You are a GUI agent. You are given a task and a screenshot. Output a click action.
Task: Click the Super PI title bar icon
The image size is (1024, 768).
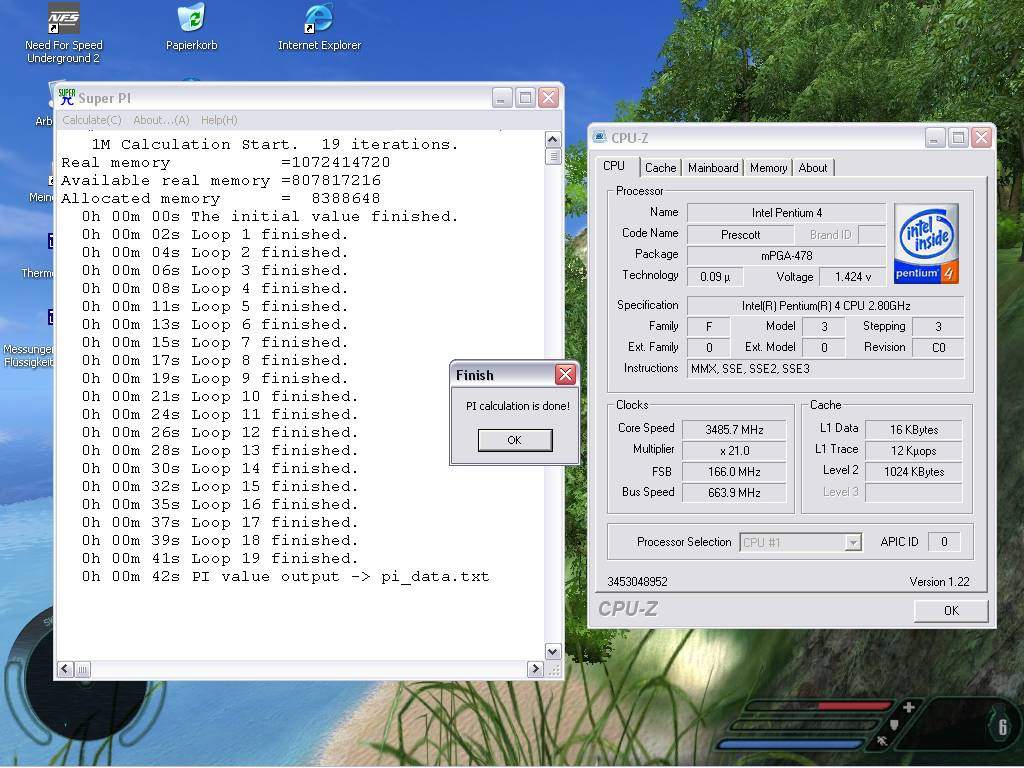67,97
